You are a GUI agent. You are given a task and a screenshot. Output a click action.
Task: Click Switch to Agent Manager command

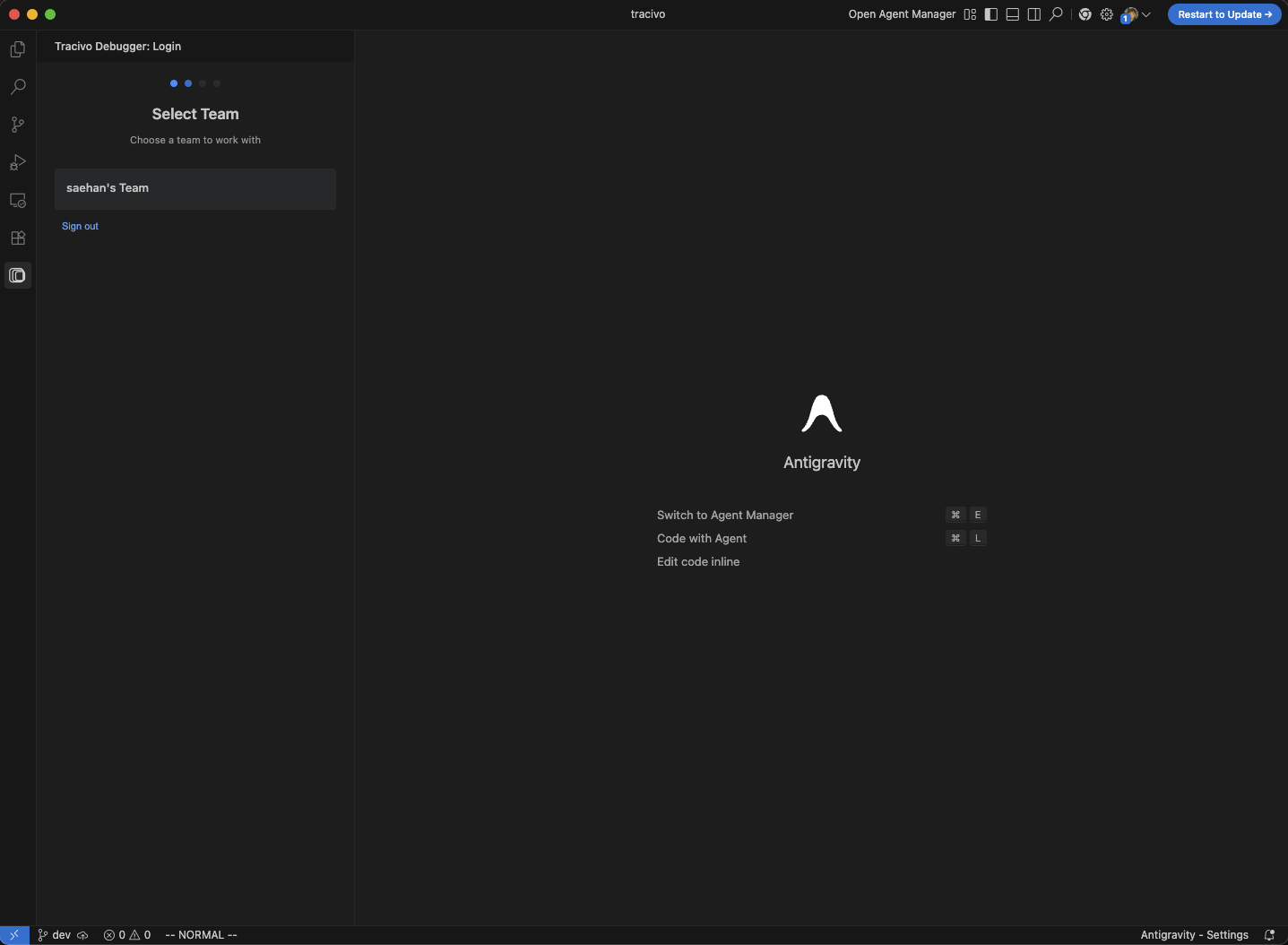[x=725, y=515]
